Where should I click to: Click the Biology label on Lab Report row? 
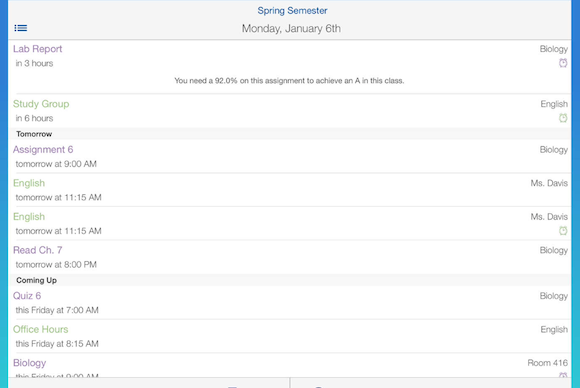coord(553,49)
